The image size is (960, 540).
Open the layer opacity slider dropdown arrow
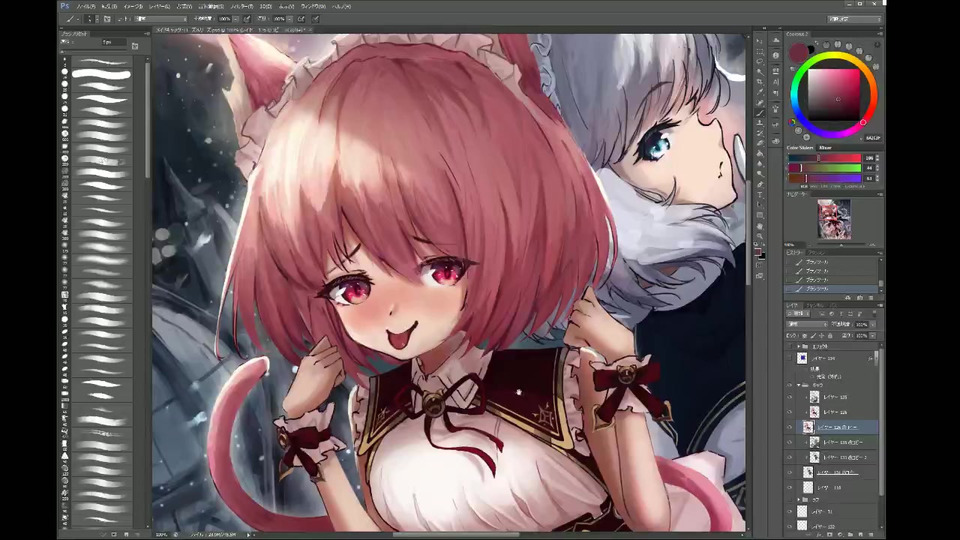[x=872, y=324]
